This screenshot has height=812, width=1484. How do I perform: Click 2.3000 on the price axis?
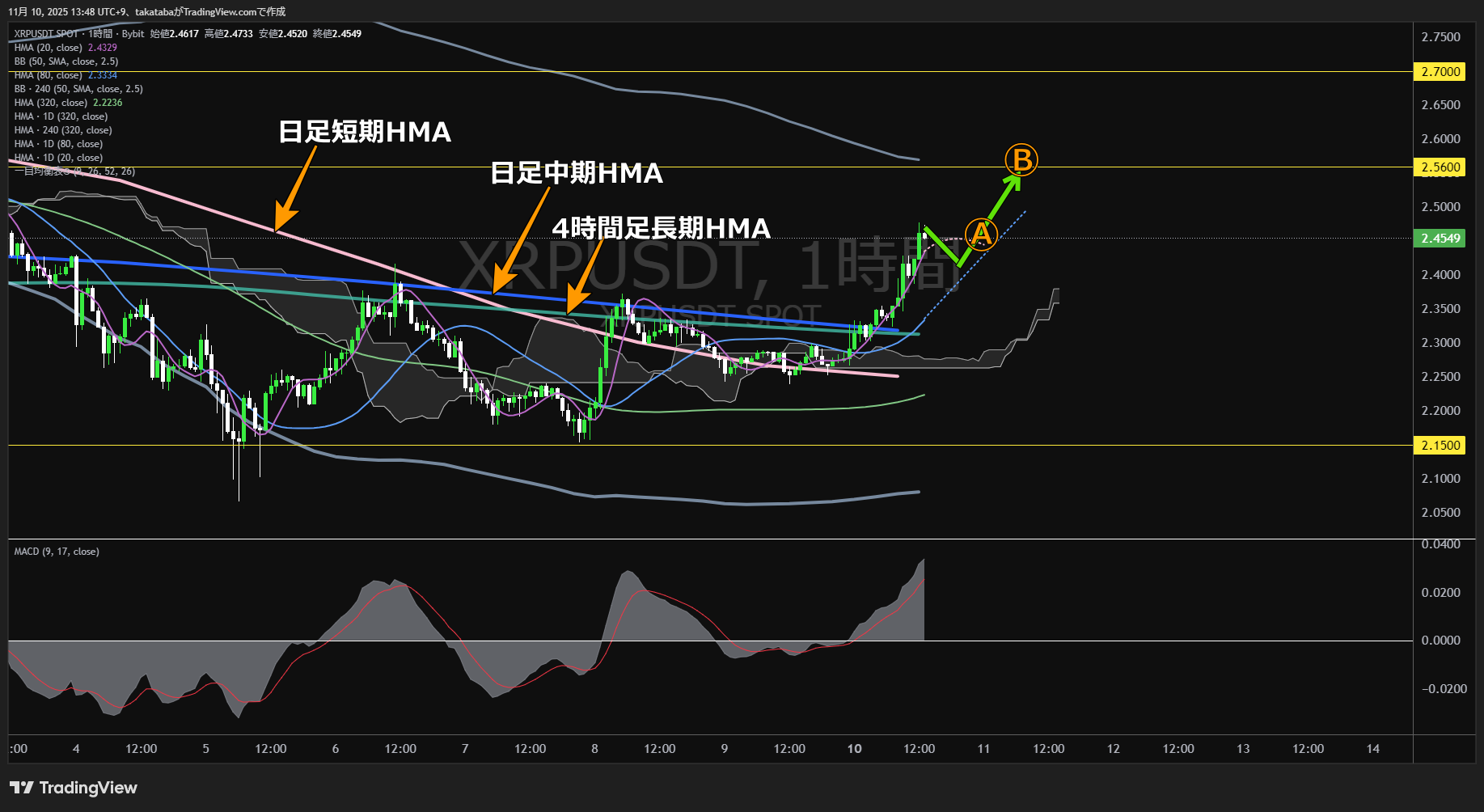click(x=1441, y=343)
